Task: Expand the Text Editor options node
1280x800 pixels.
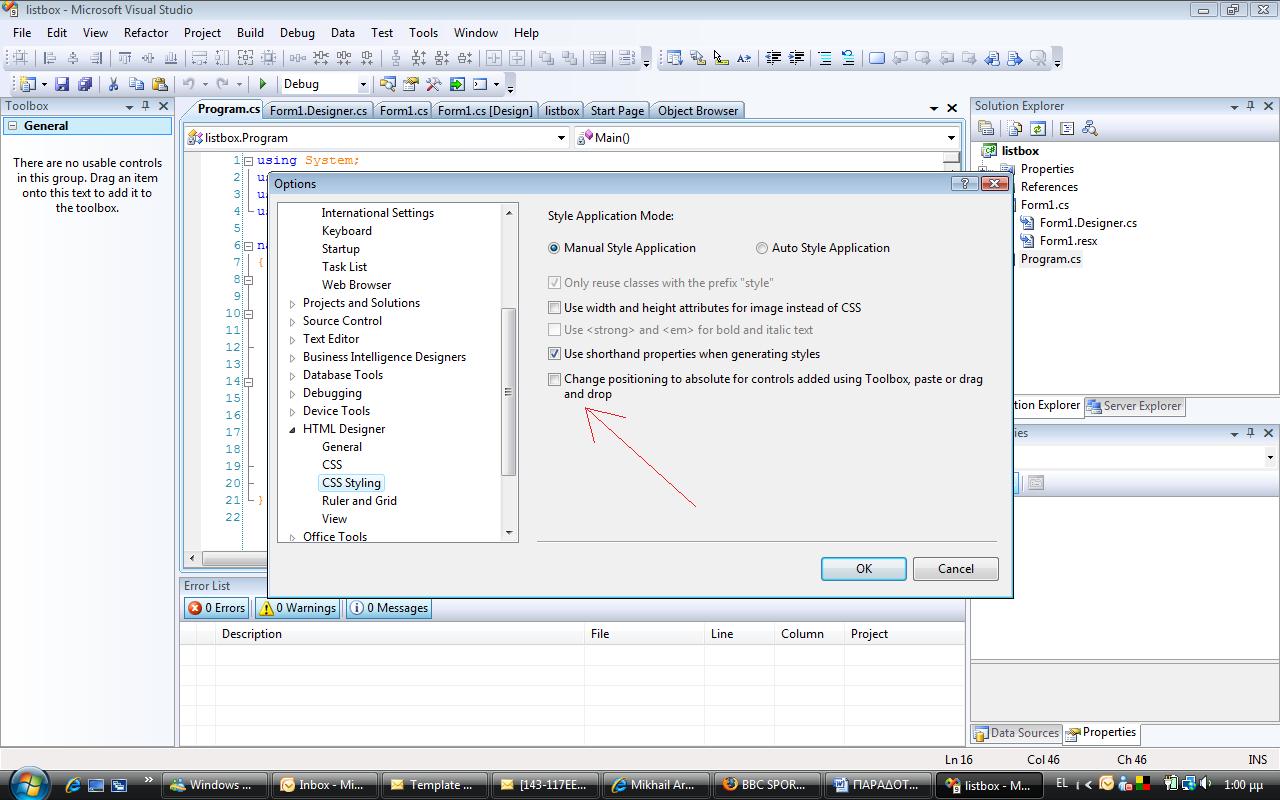Action: click(292, 340)
